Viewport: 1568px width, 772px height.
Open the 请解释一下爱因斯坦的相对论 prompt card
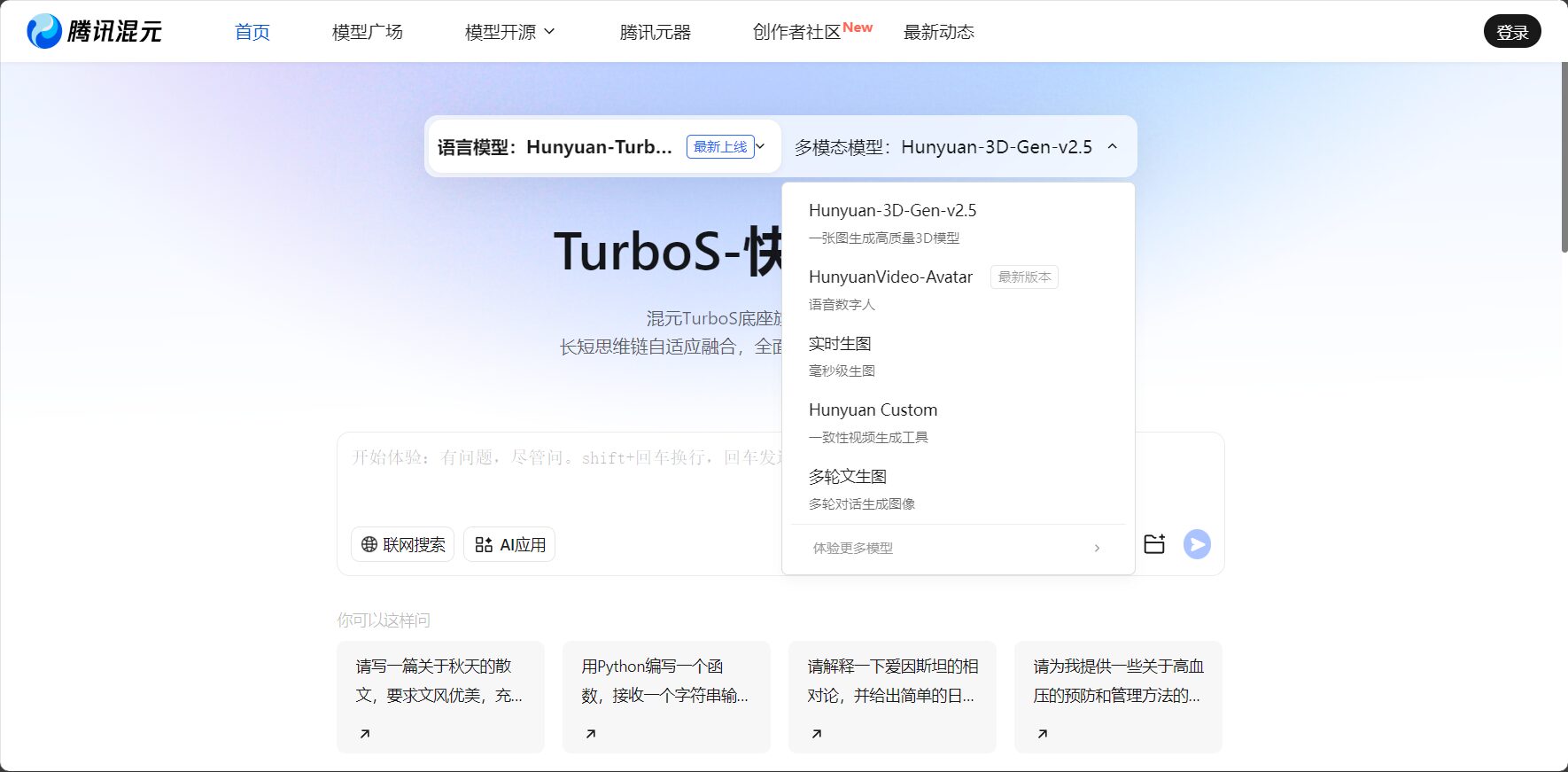[x=892, y=697]
